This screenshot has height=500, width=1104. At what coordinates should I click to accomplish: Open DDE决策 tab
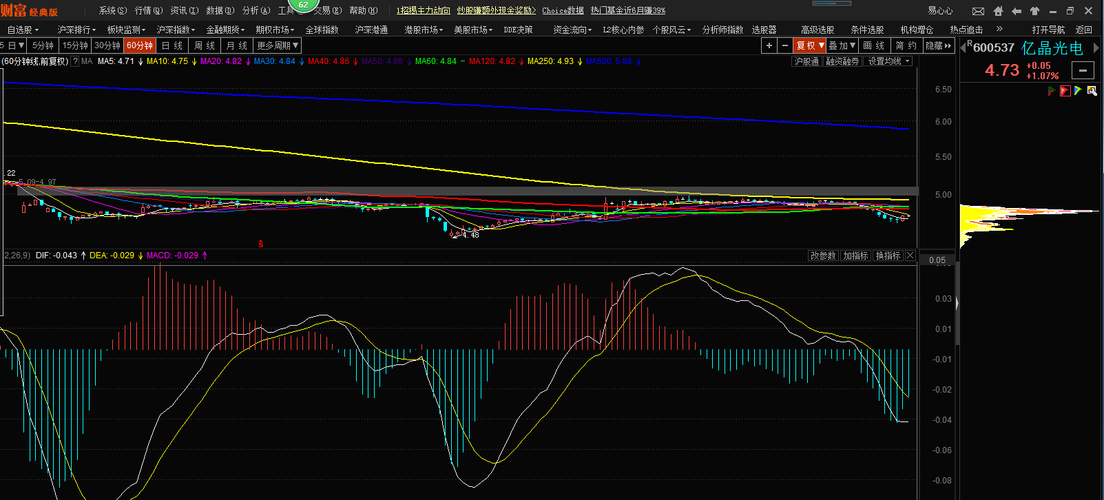click(518, 30)
